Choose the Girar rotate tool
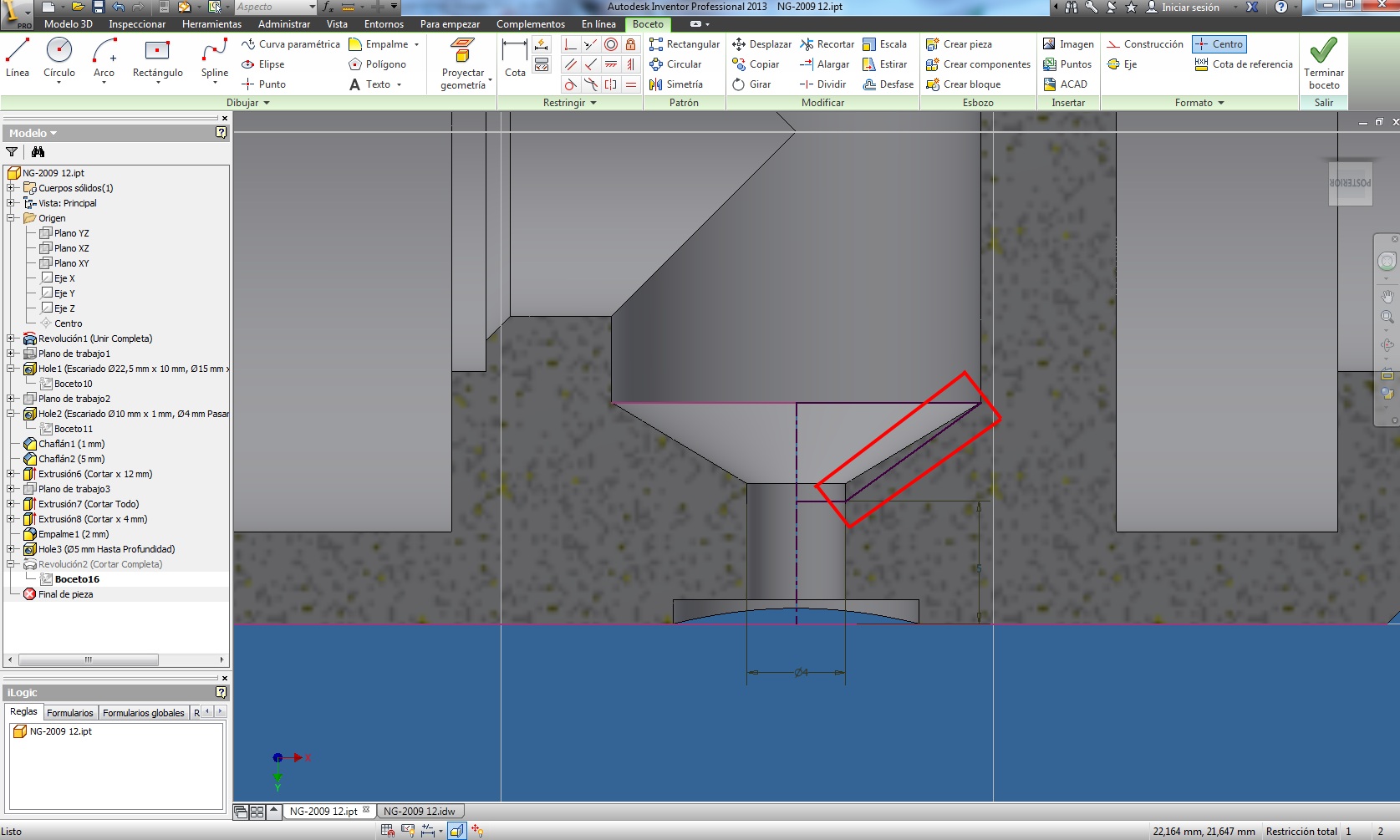The image size is (1400, 840). coord(751,84)
